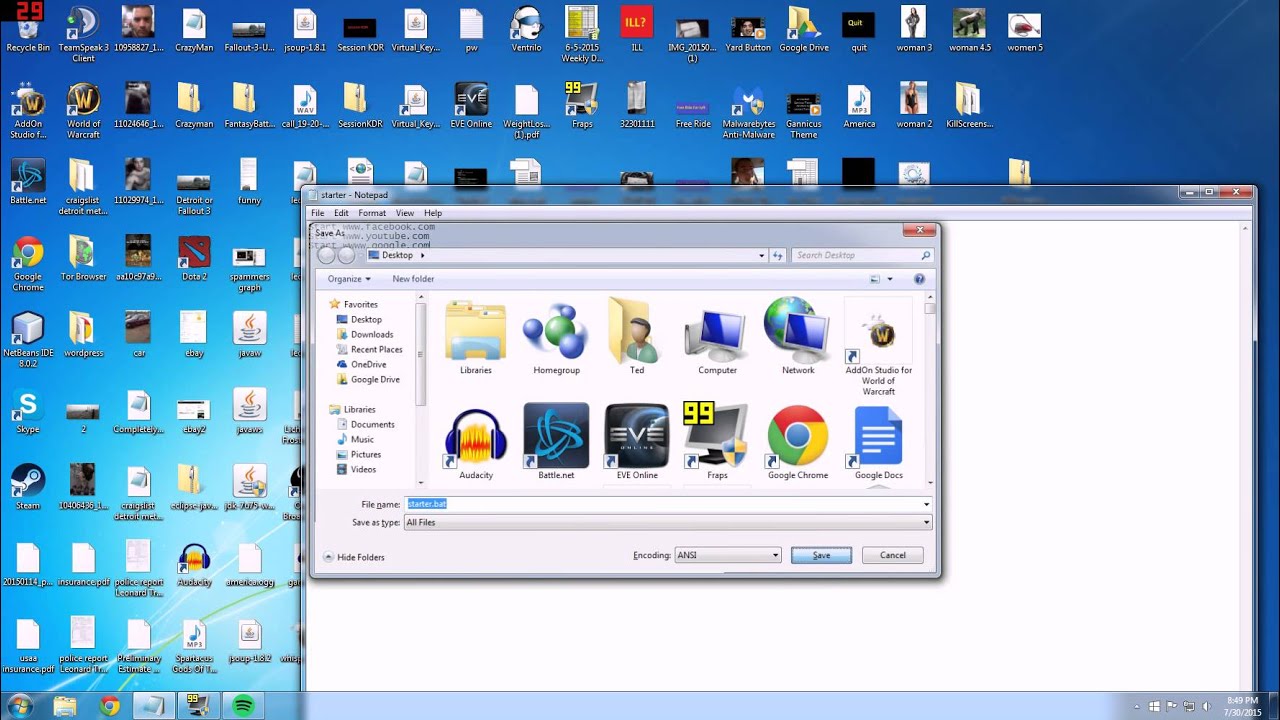Click the Cancel button
The image size is (1280, 720).
[x=893, y=555]
